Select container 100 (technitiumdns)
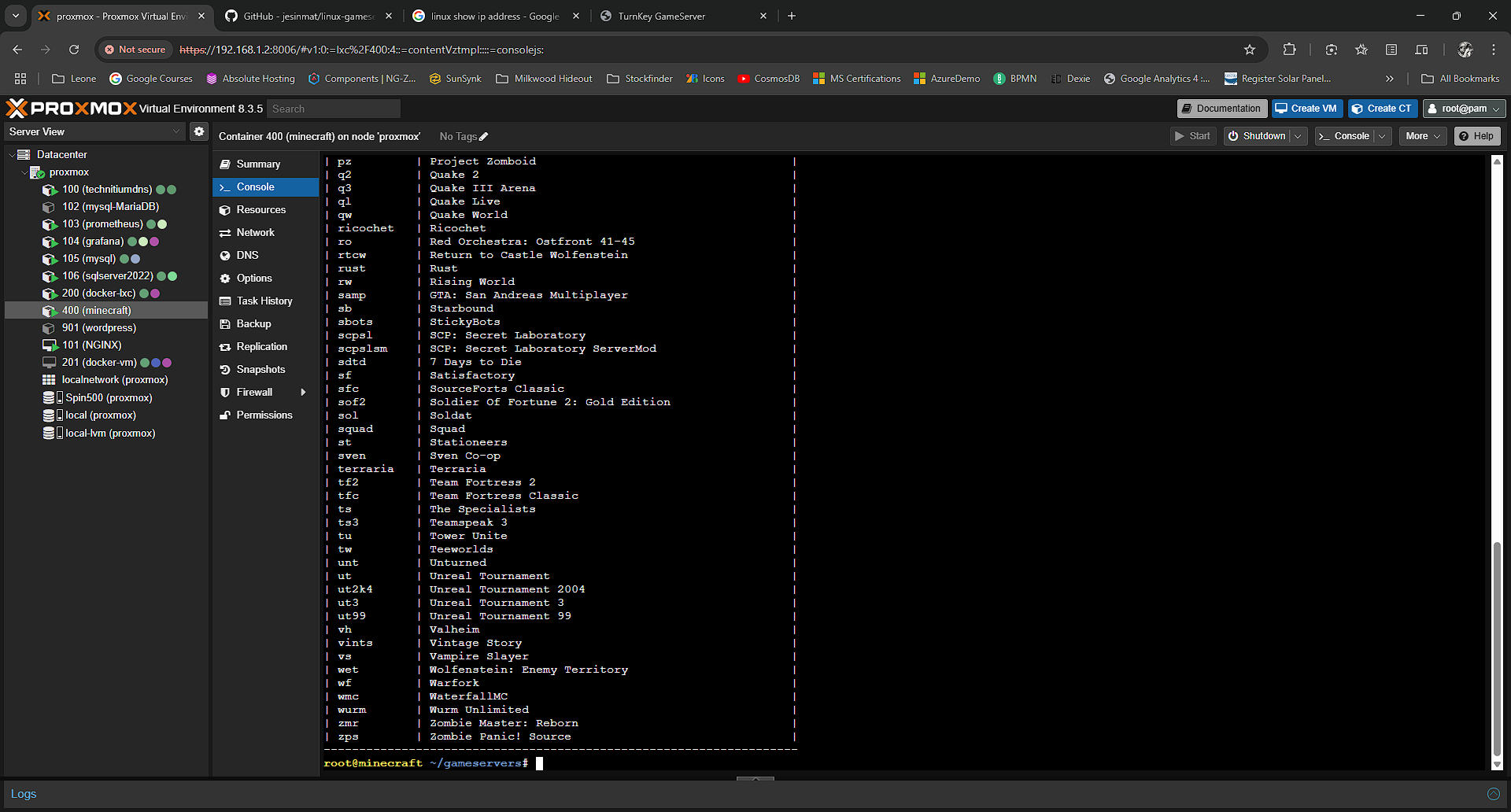Image resolution: width=1511 pixels, height=812 pixels. point(107,190)
